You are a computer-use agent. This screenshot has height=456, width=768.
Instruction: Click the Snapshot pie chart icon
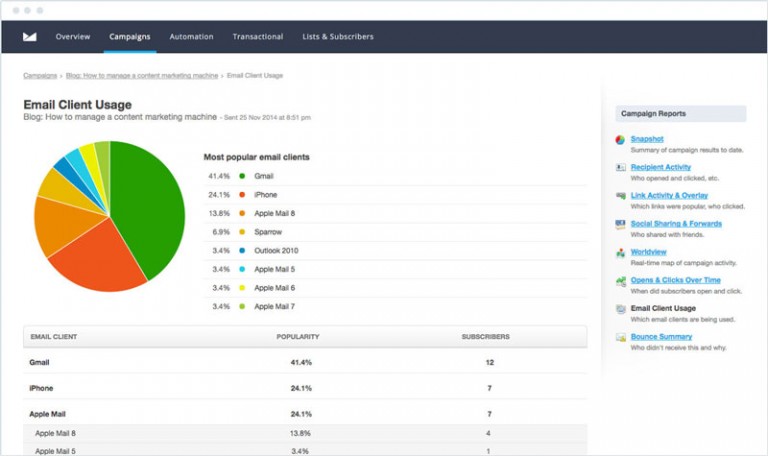click(x=620, y=140)
